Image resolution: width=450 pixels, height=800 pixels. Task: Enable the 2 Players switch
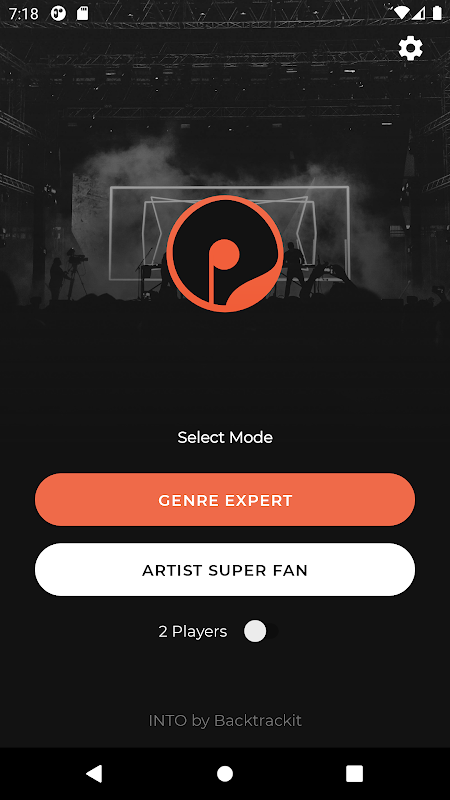point(260,632)
